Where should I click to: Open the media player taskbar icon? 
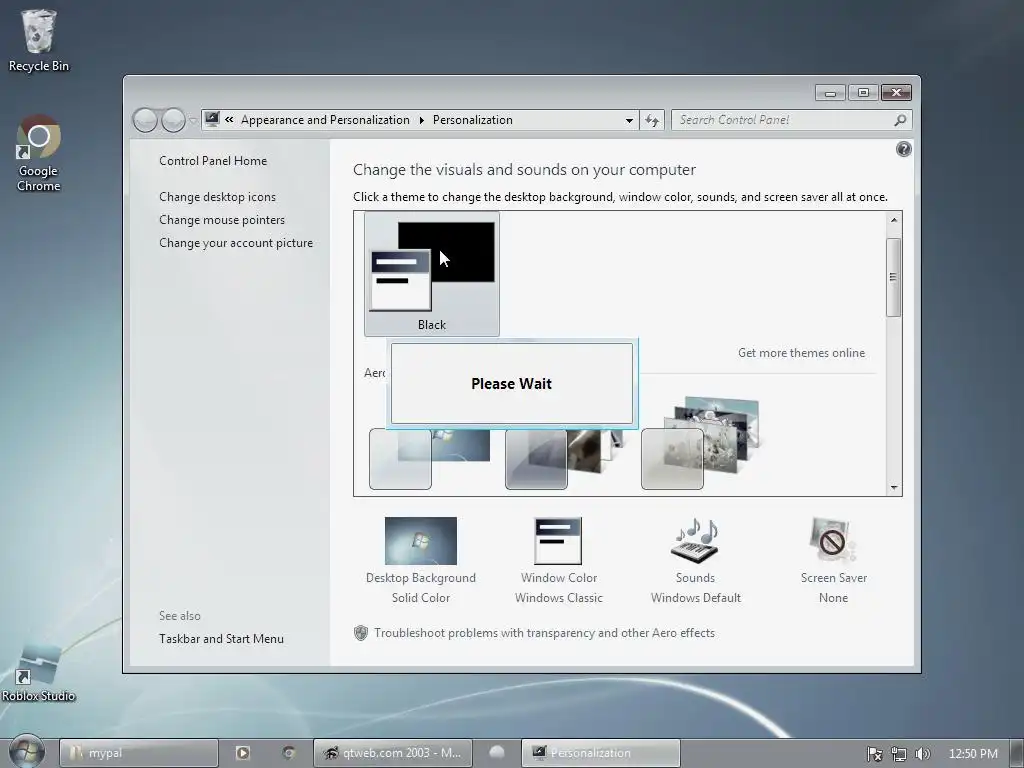242,753
